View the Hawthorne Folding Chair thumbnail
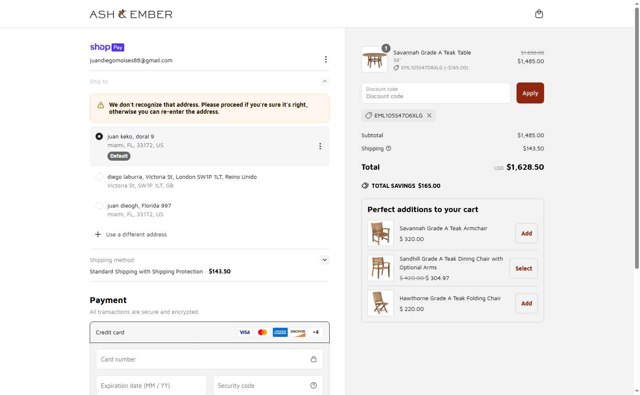This screenshot has height=395, width=640. 380,303
